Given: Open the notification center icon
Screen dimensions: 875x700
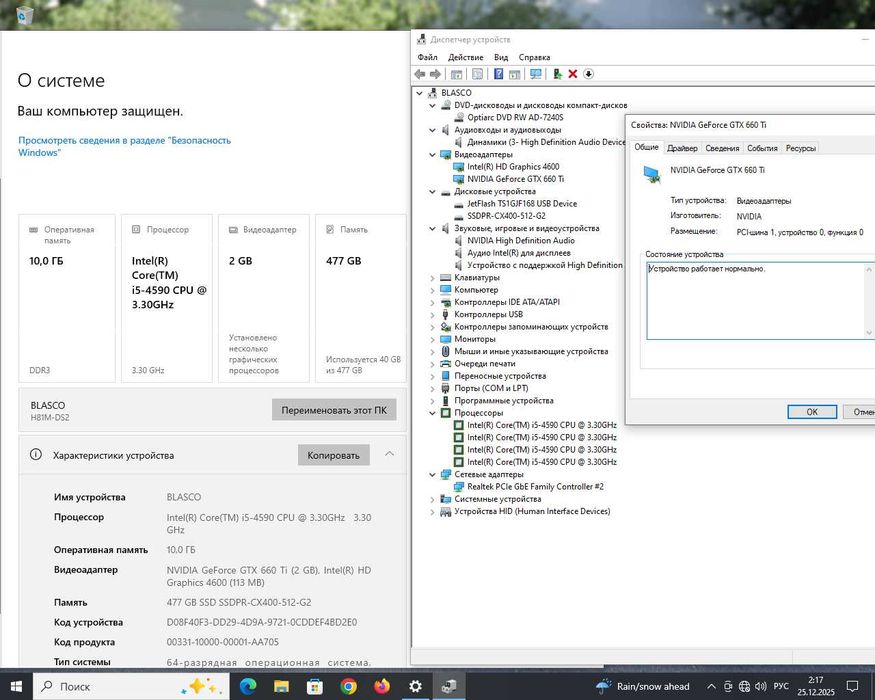Looking at the screenshot, I should (852, 686).
